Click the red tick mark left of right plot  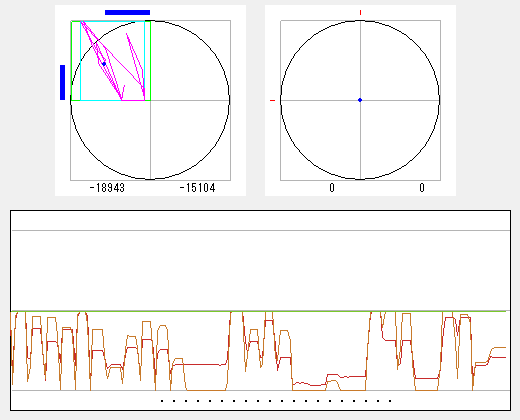[x=272, y=100]
